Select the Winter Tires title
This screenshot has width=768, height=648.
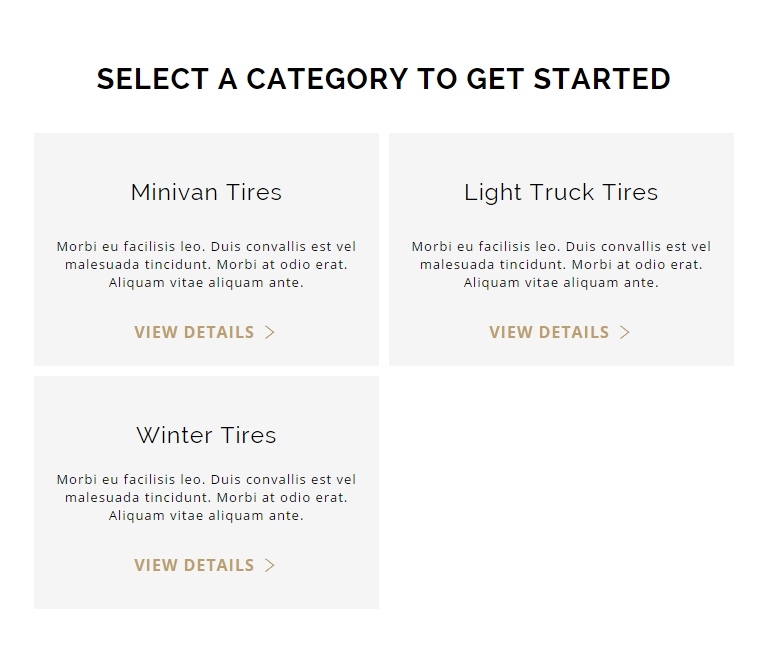pyautogui.click(x=206, y=435)
